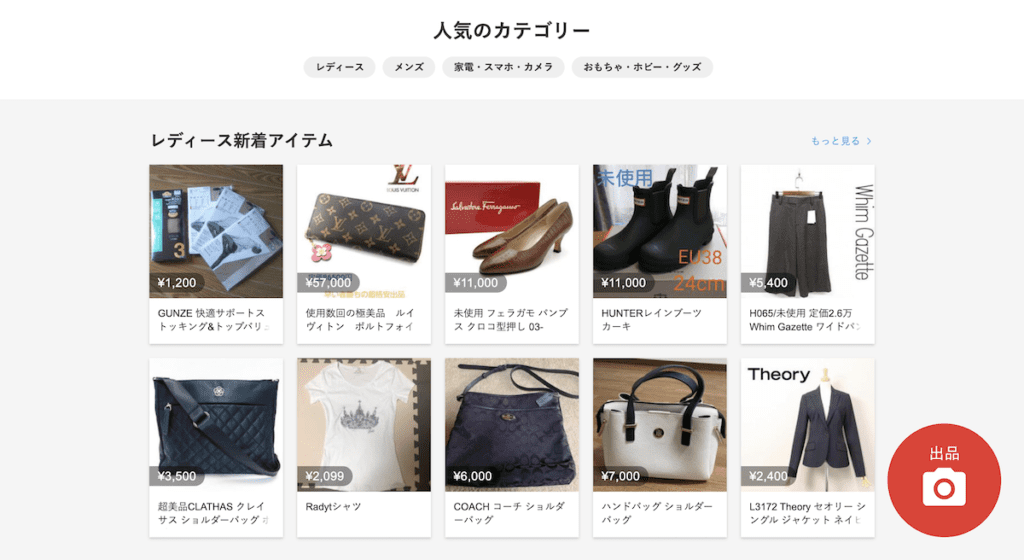Open the Whim Gazette wide pants item
Image resolution: width=1024 pixels, height=560 pixels.
808,254
